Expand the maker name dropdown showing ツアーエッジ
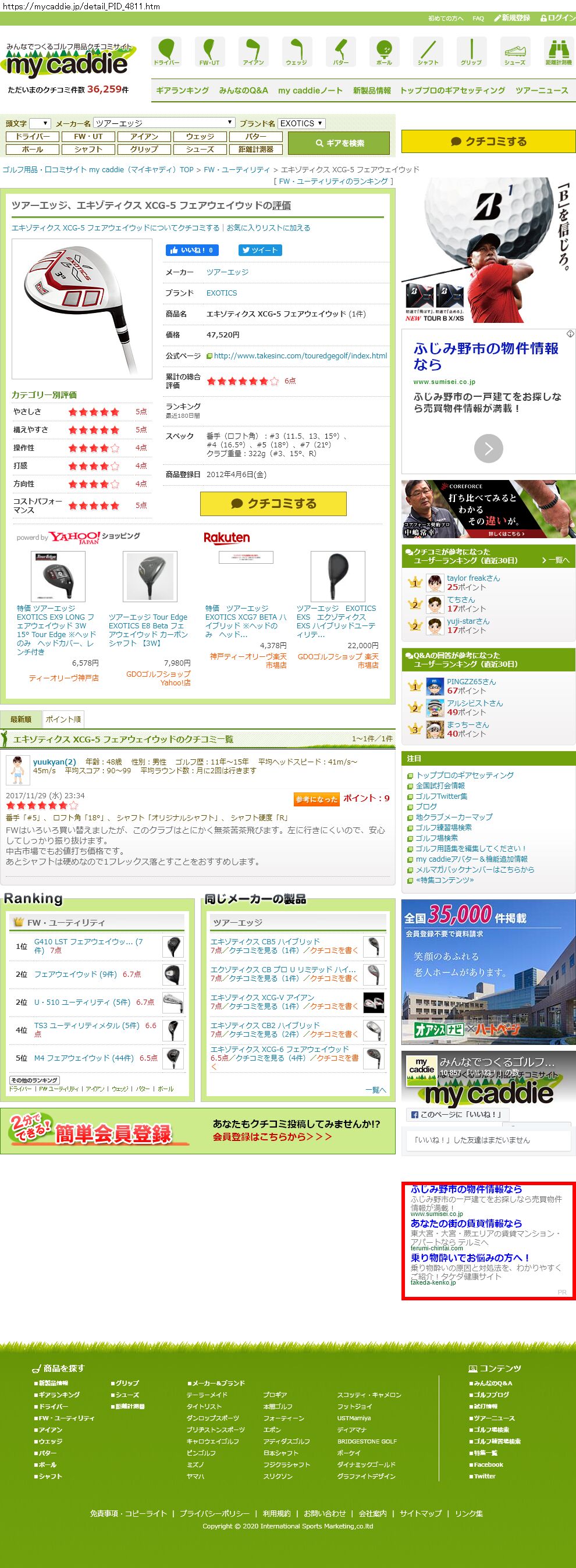The width and height of the screenshot is (576, 1568). coord(164,123)
